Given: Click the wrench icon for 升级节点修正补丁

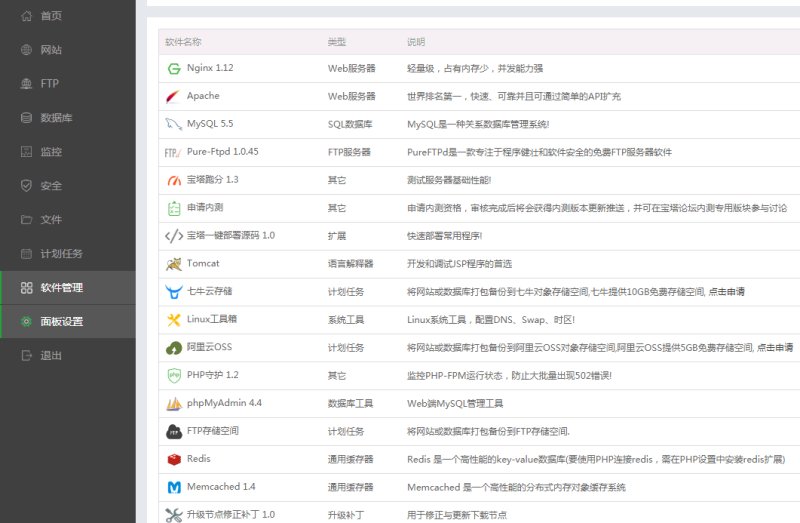Looking at the screenshot, I should (174, 515).
